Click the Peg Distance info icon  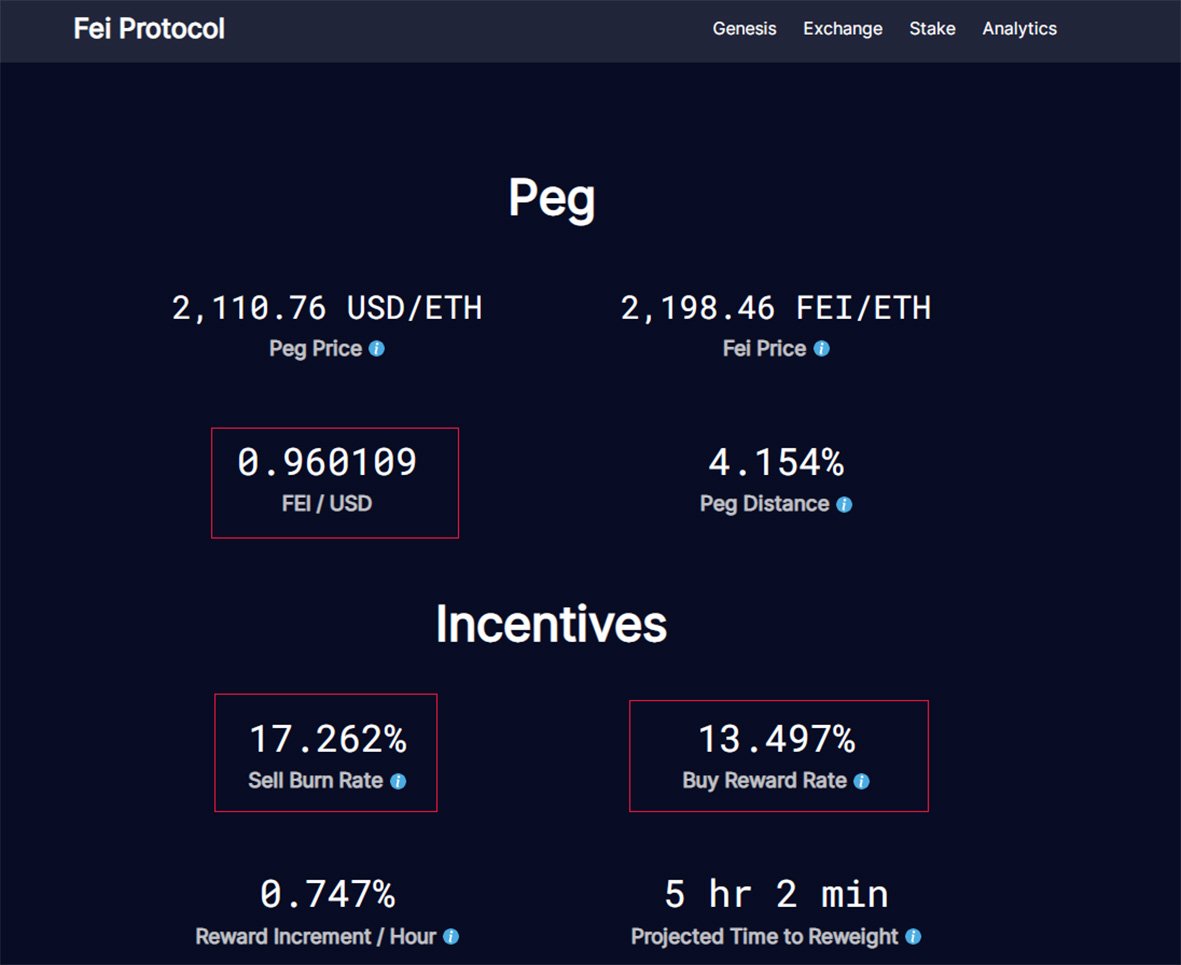coord(844,505)
